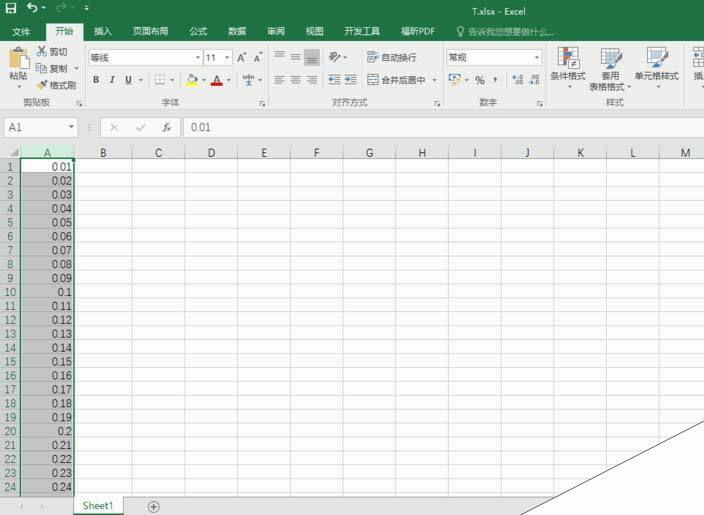Screen dimensions: 704x515
Task: Open the Formulas (公式) tab
Action: pos(198,31)
